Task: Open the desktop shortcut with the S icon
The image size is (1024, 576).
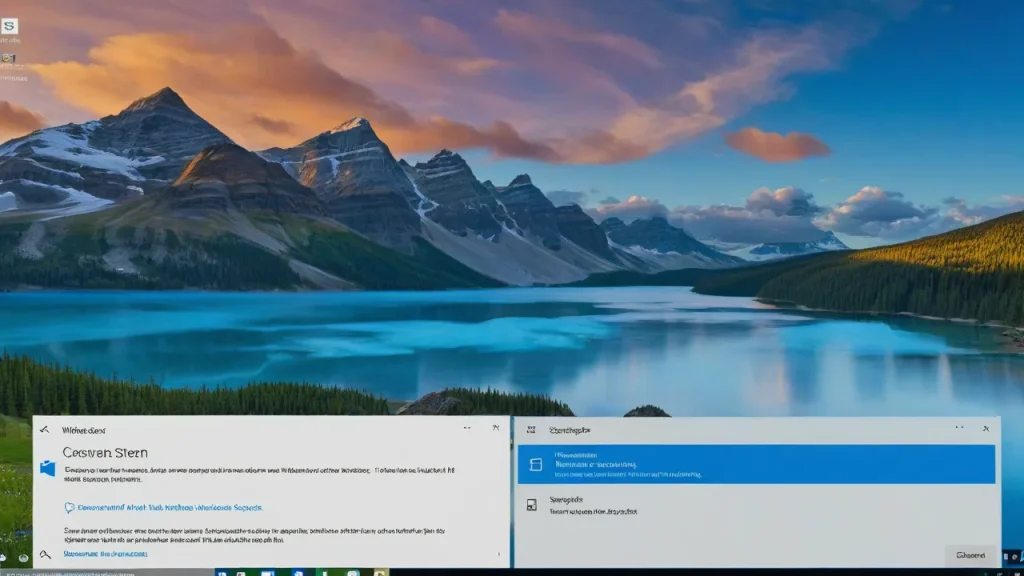Action: tap(9, 26)
